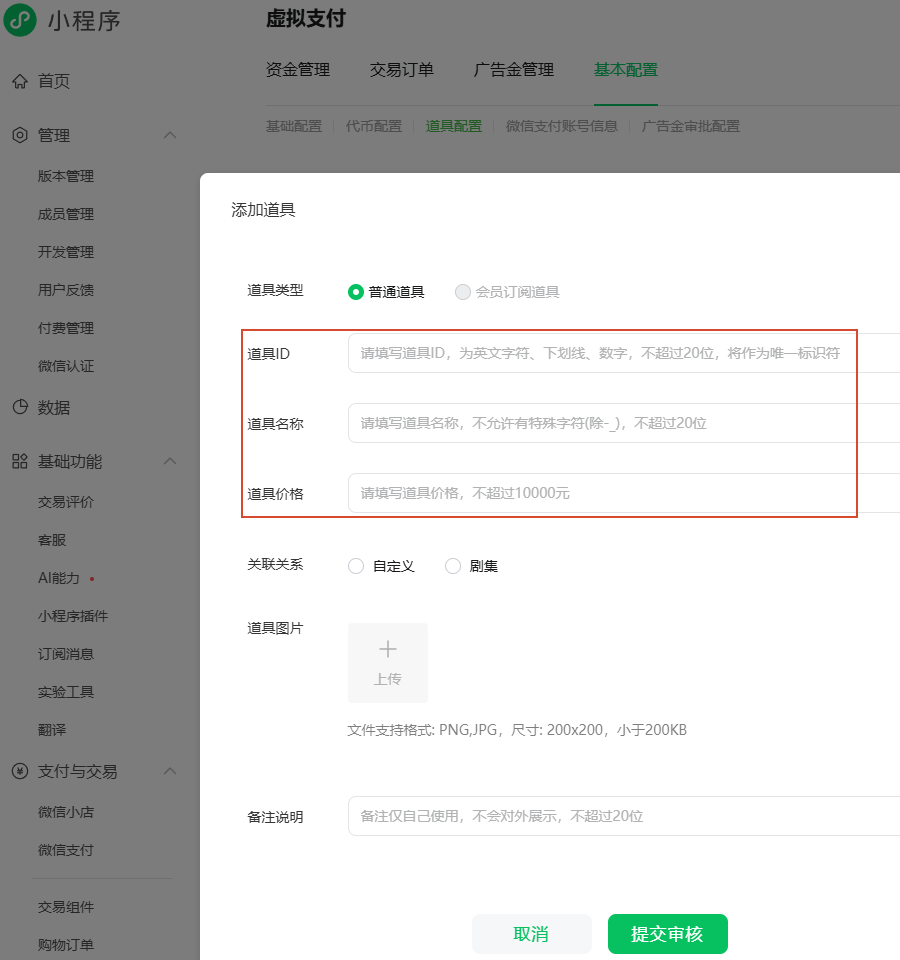This screenshot has width=900, height=960.
Task: Open the 代币配置 sub-tab
Action: (x=374, y=126)
